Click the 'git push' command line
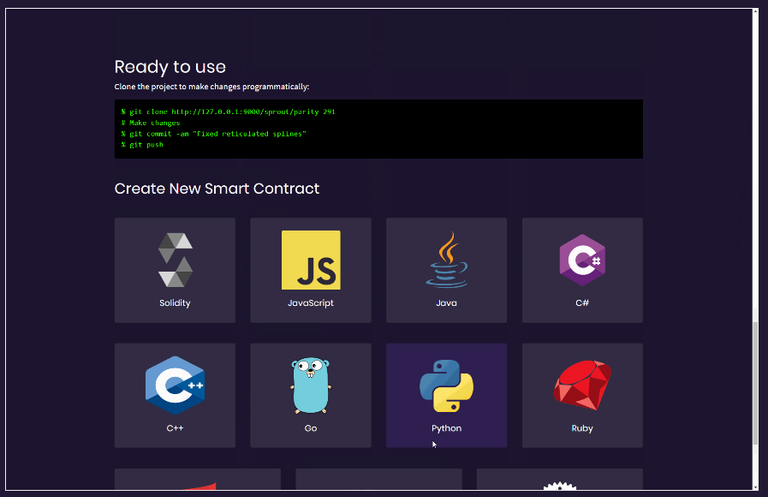The image size is (768, 497). pyautogui.click(x=142, y=144)
